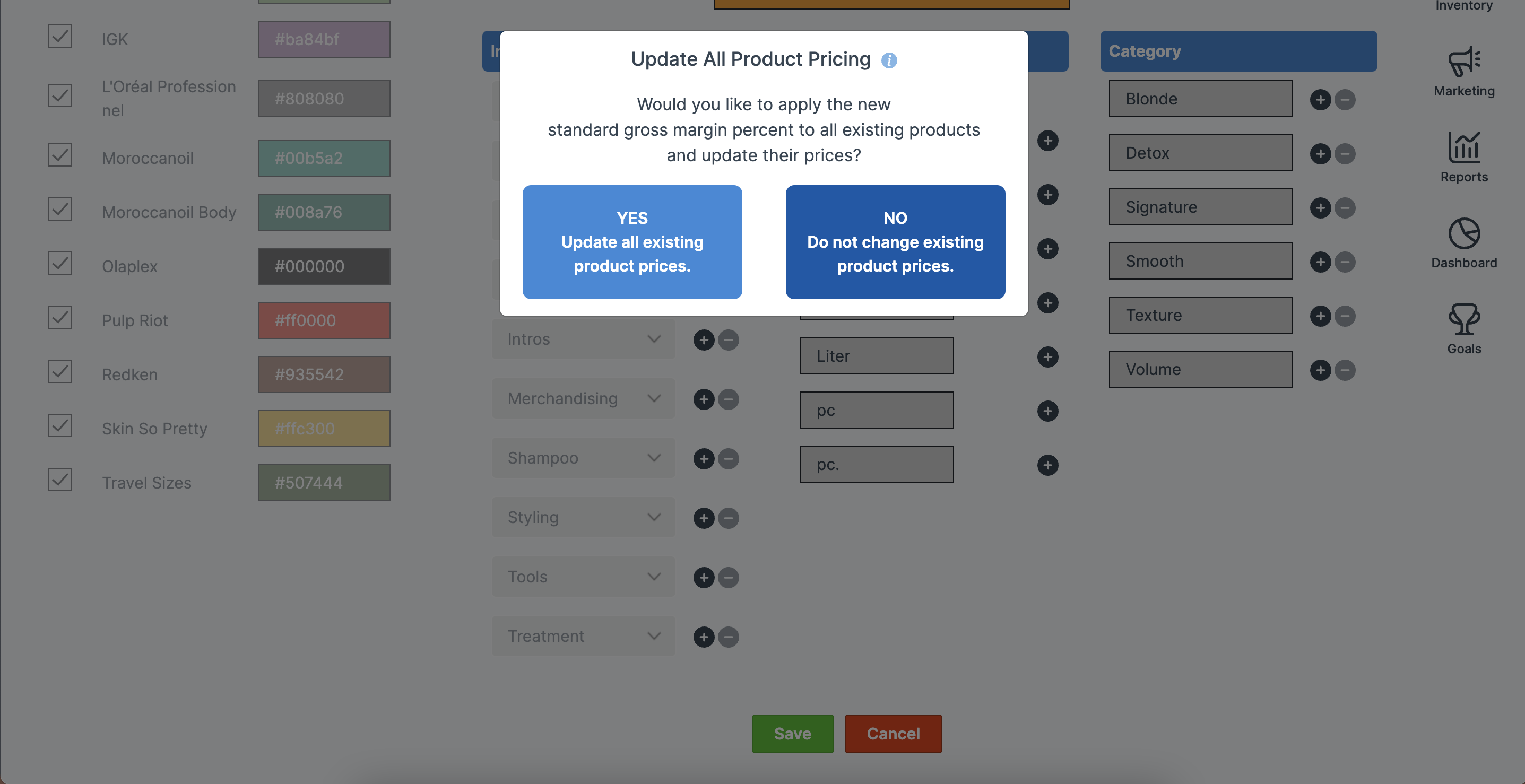Click the info icon beside Update All Product Pricing
Viewport: 1525px width, 784px height.
coord(889,60)
